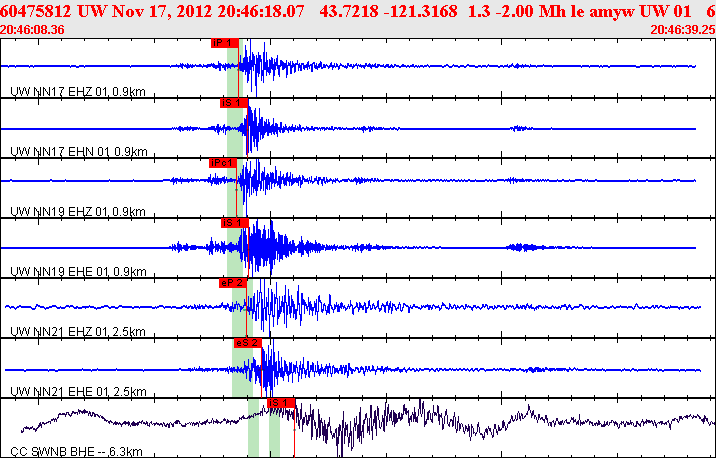716x458 pixels.
Task: Click channel label UW NN21 EHE 01 2.5km
Action: 78,392
